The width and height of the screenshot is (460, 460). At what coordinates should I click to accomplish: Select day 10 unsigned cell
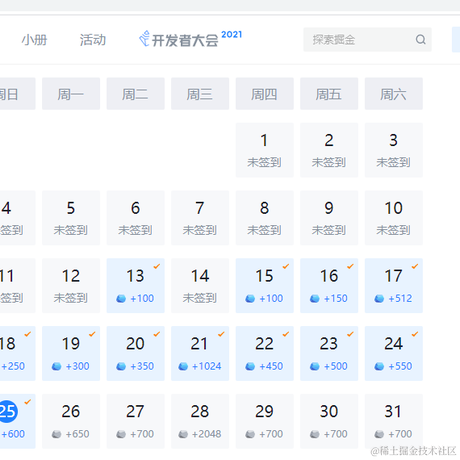click(394, 218)
